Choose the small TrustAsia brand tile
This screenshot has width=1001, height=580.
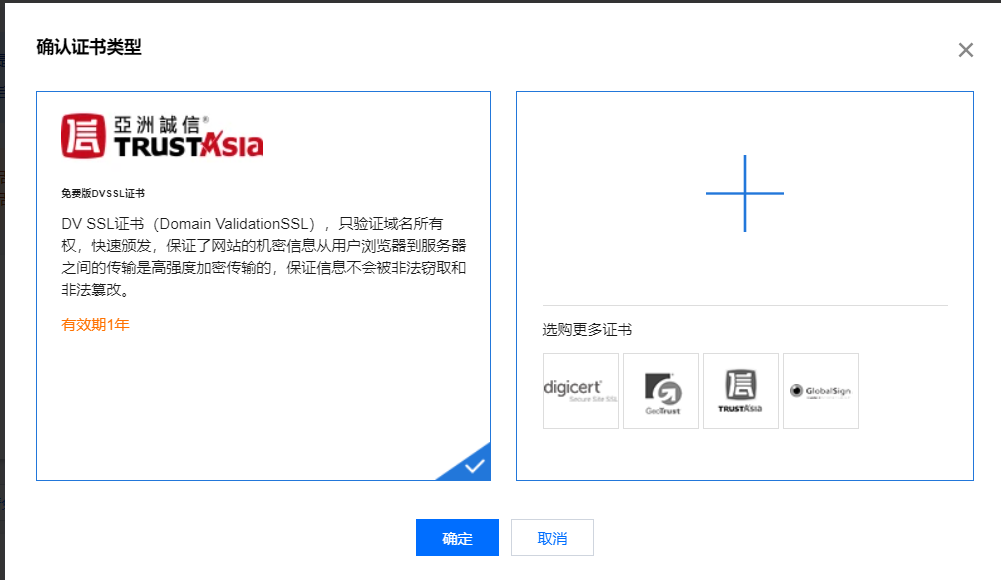(741, 390)
